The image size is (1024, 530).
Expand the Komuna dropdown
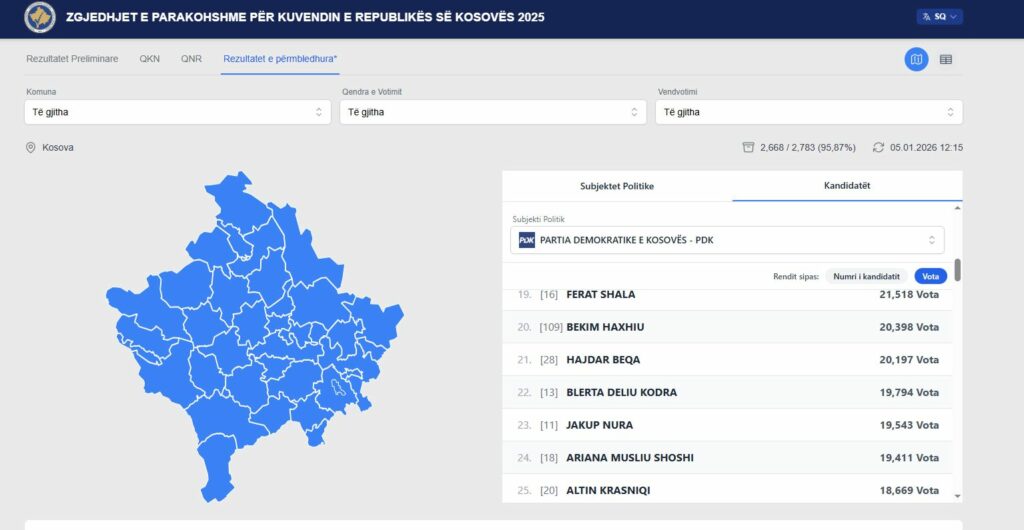[x=177, y=112]
